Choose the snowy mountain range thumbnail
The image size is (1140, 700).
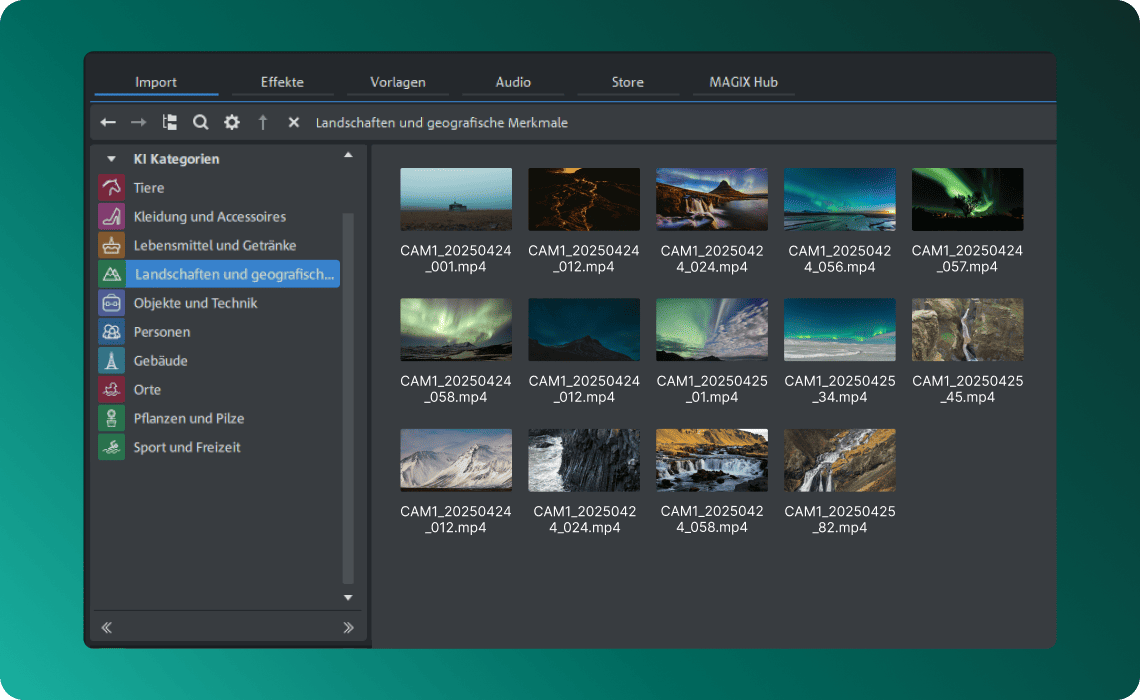point(456,460)
